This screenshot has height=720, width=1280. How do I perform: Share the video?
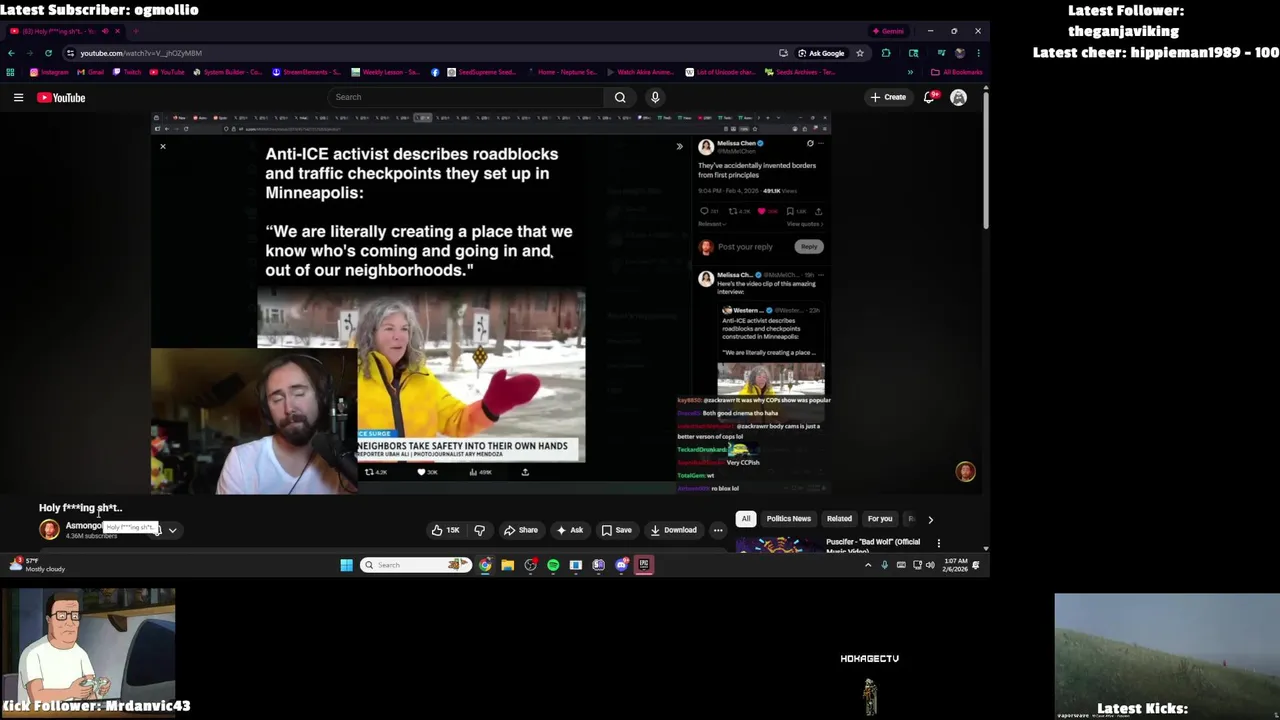coord(520,530)
